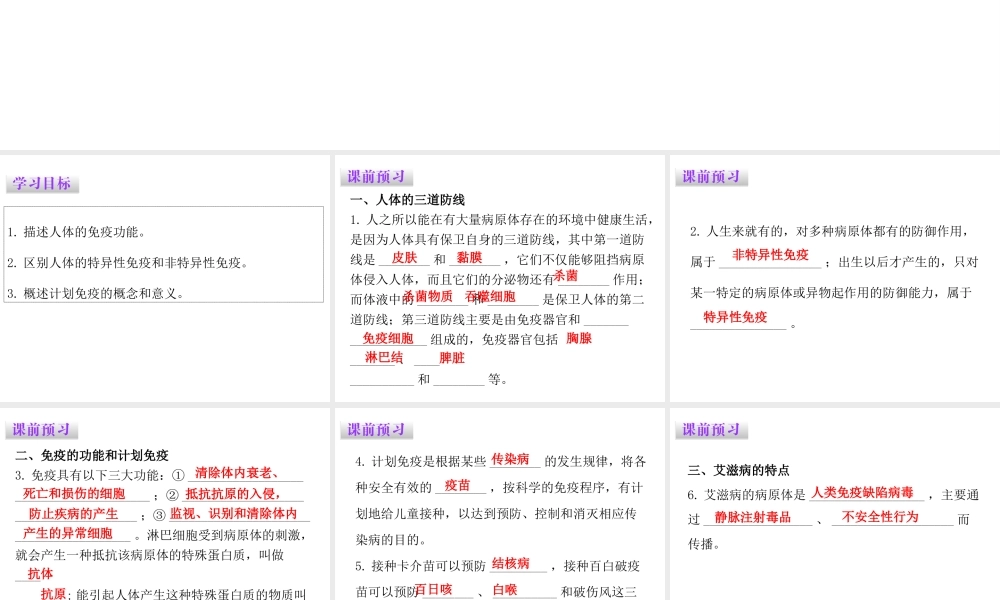Click the purple 学习目标 header label
Viewport: 1000px width, 600px height.
click(42, 184)
